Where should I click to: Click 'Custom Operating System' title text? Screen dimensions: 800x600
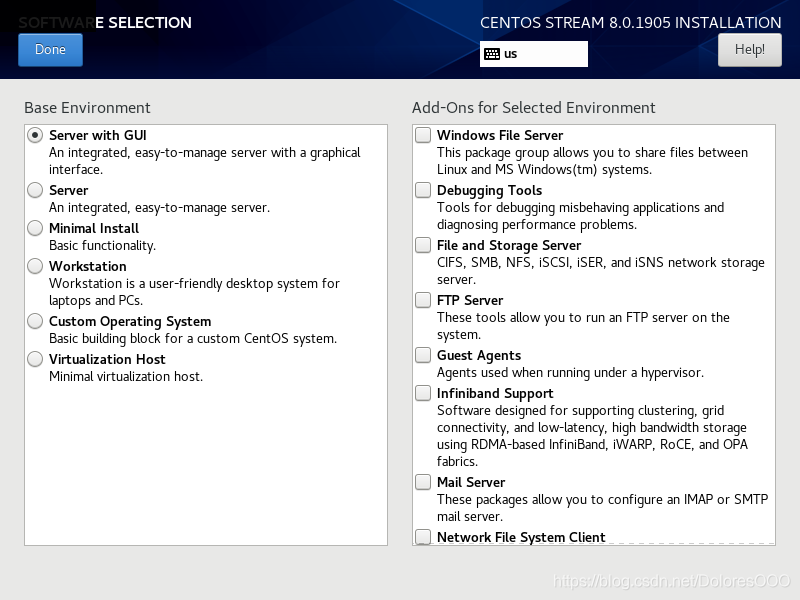pos(130,321)
